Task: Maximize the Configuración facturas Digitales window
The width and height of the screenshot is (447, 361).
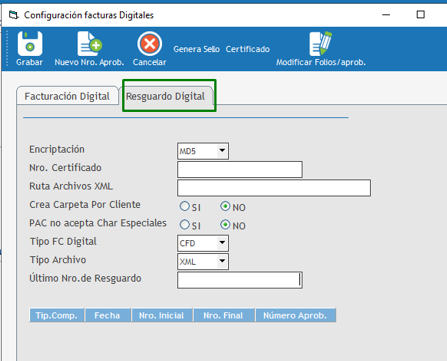Action: [421, 15]
